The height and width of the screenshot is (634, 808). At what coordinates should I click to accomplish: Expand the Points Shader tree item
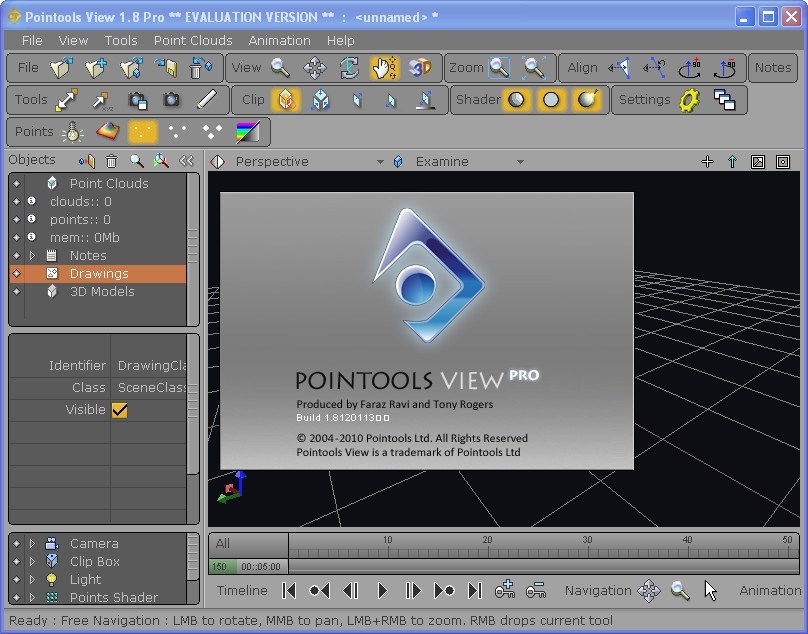pos(32,597)
